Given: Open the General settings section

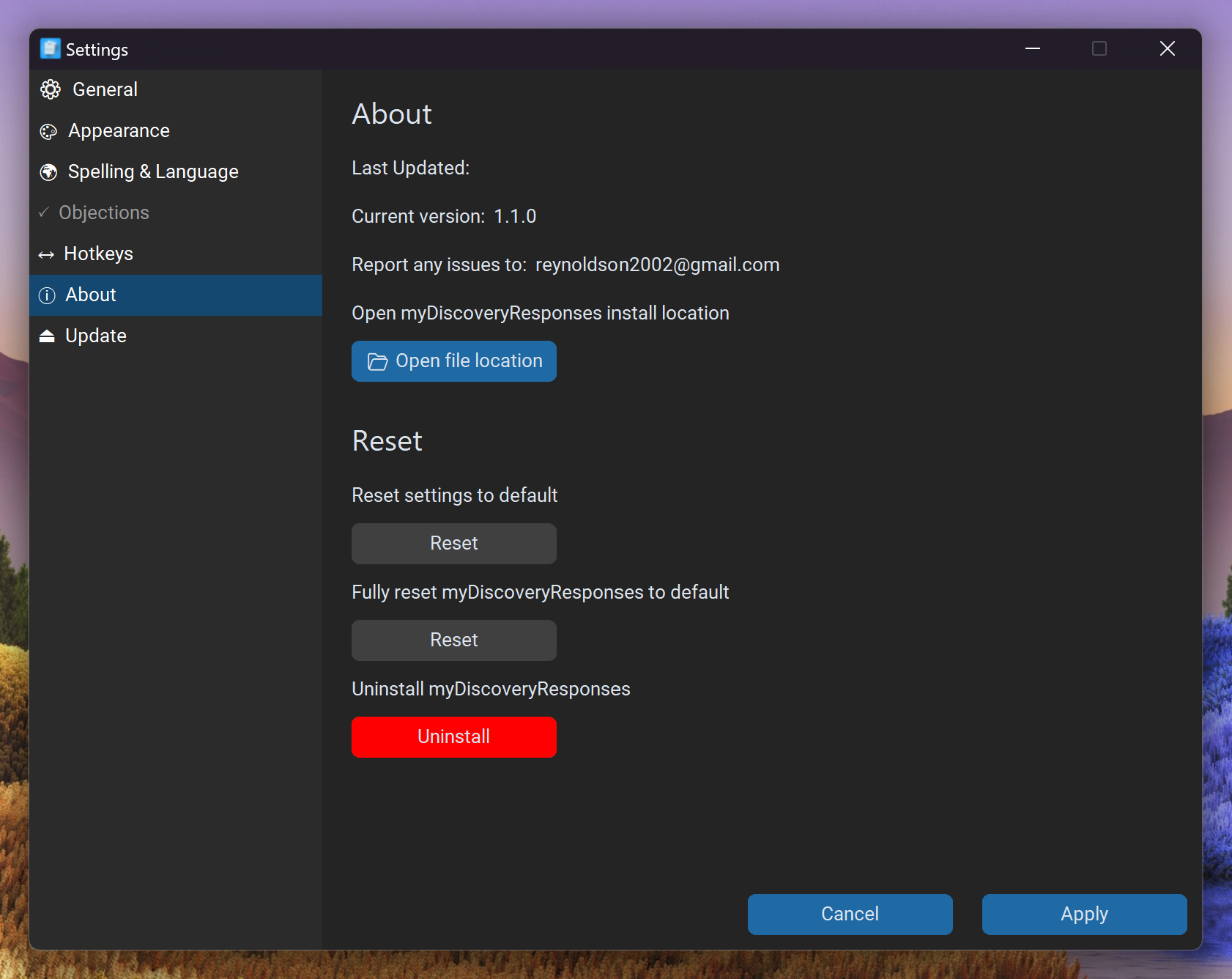Looking at the screenshot, I should click(105, 89).
